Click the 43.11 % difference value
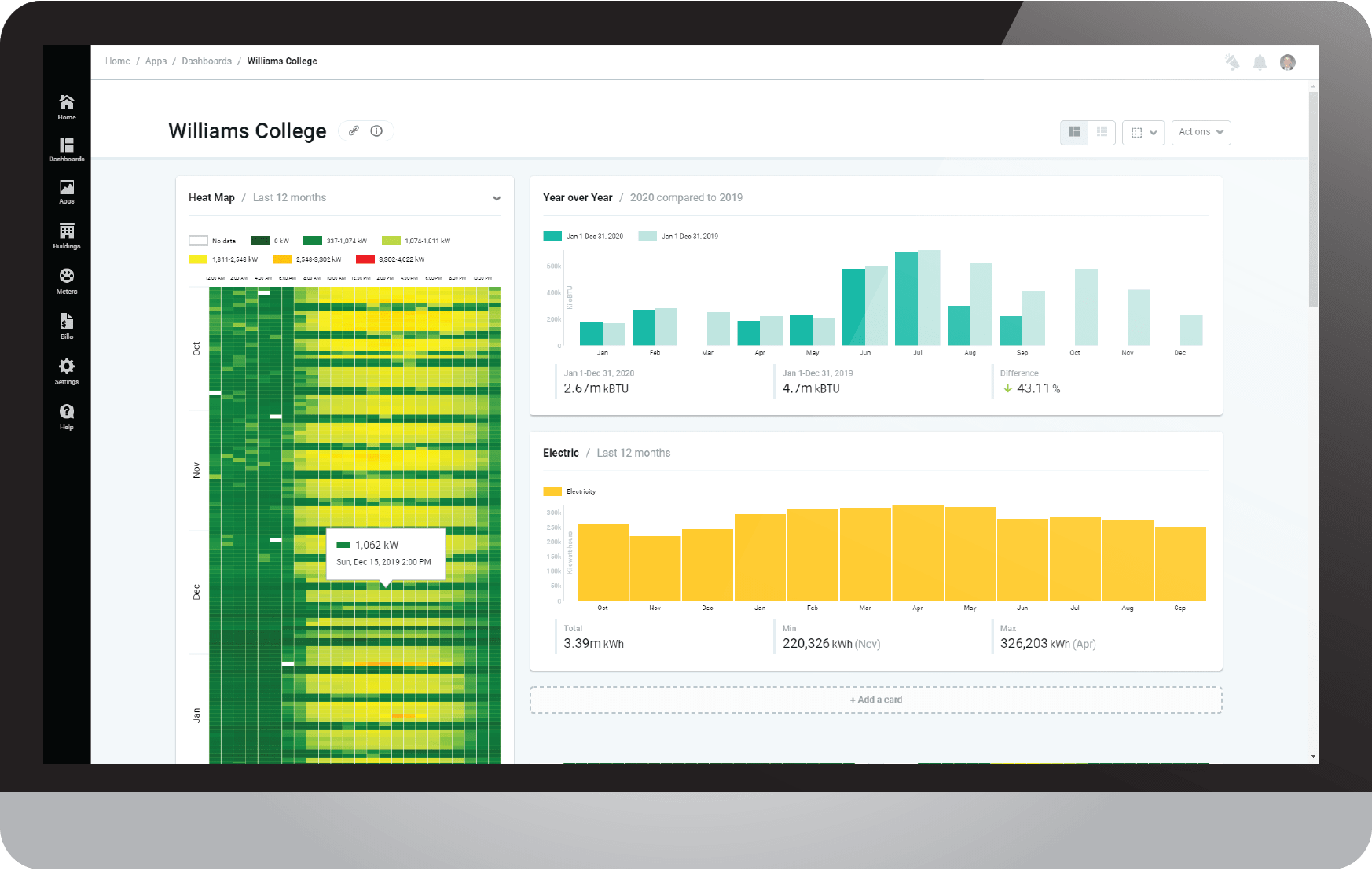The height and width of the screenshot is (871, 1372). coord(1031,388)
